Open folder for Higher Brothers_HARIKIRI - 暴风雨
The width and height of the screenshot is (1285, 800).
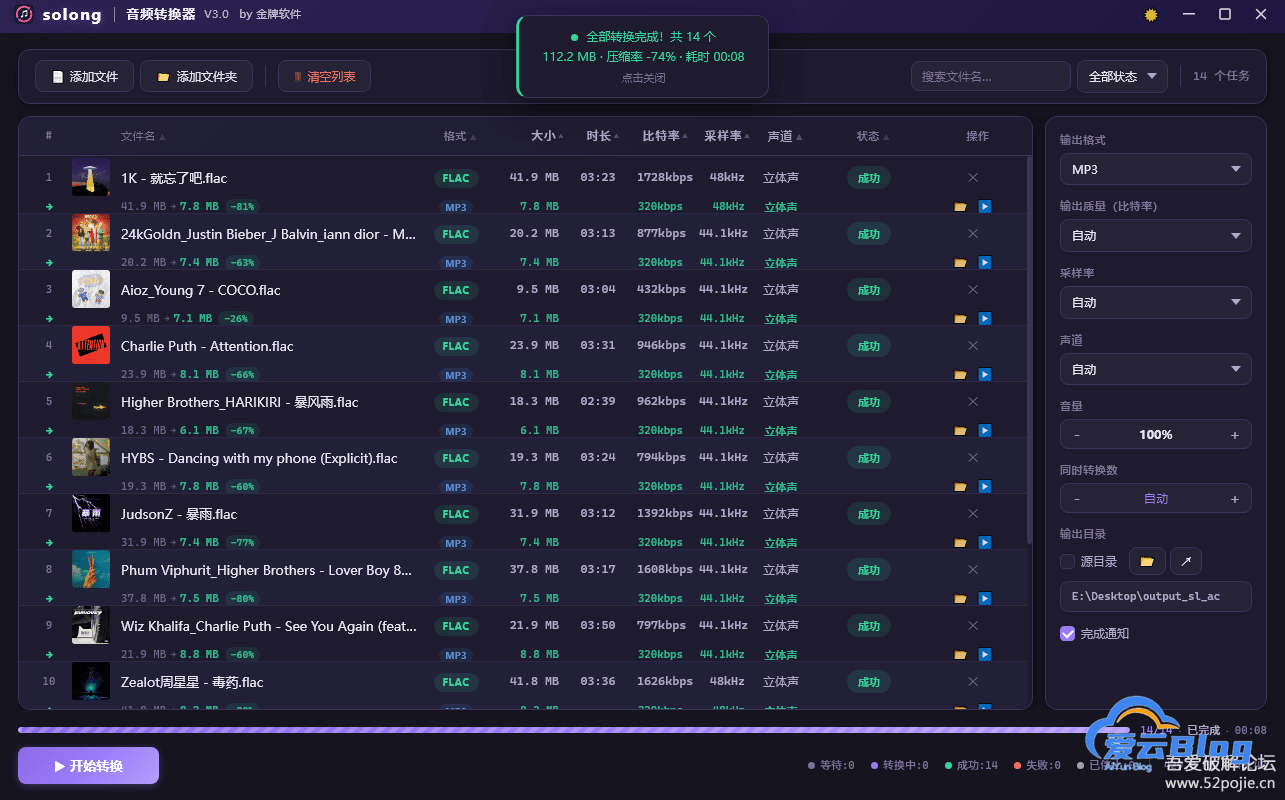point(960,431)
